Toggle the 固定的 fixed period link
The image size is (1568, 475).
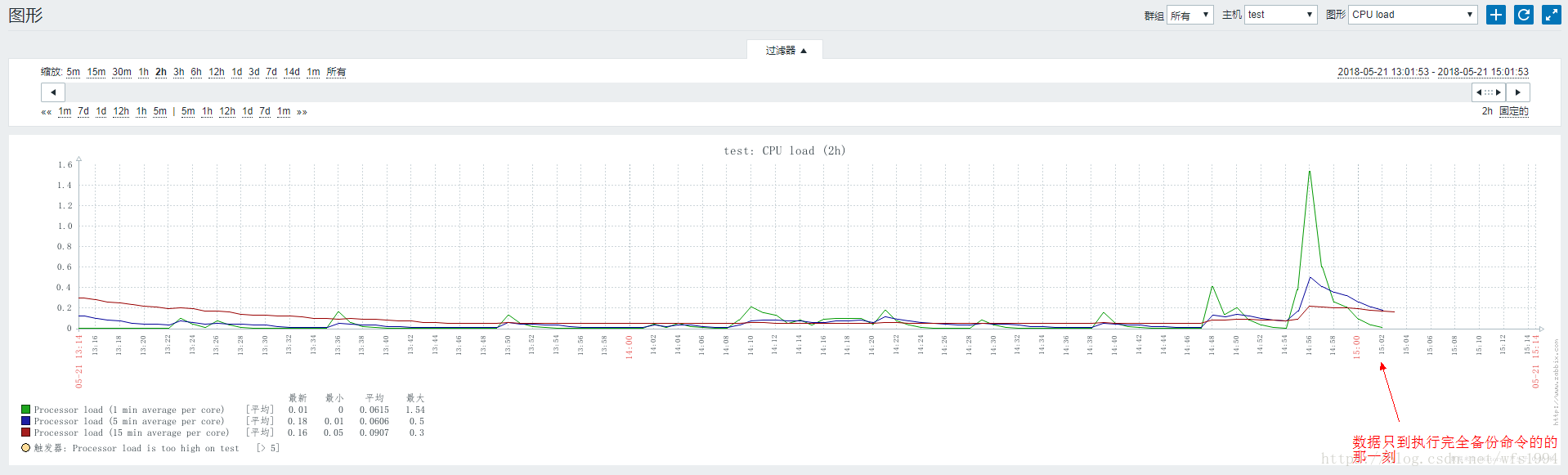coord(1514,111)
